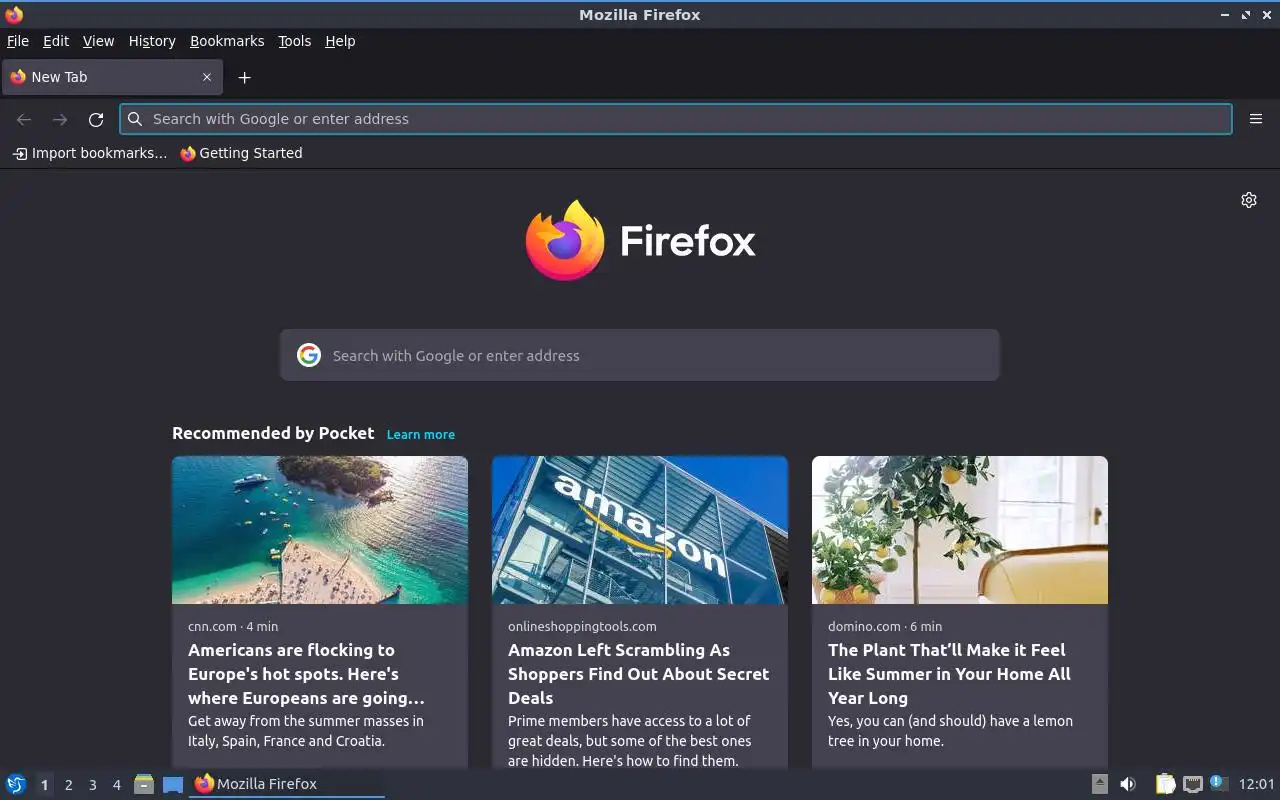Click the removable media eject tray icon
The image size is (1280, 800).
(1100, 784)
